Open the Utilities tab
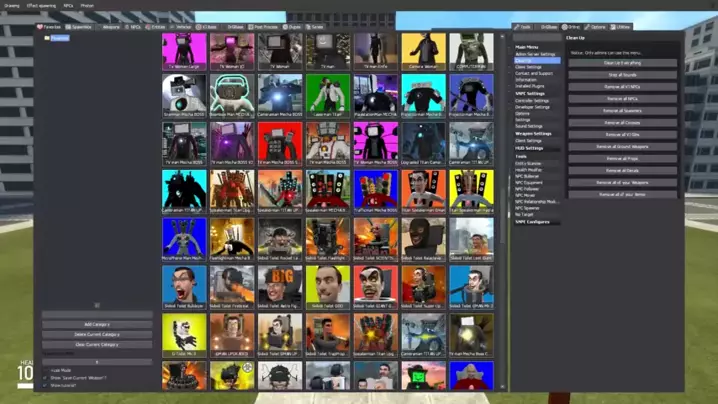The image size is (718, 404). 622,27
